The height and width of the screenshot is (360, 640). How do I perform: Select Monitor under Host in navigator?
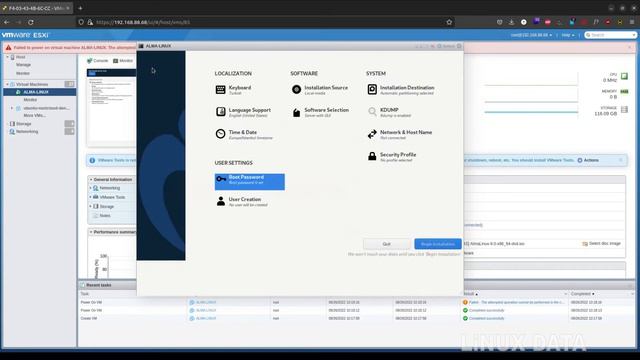click(23, 73)
